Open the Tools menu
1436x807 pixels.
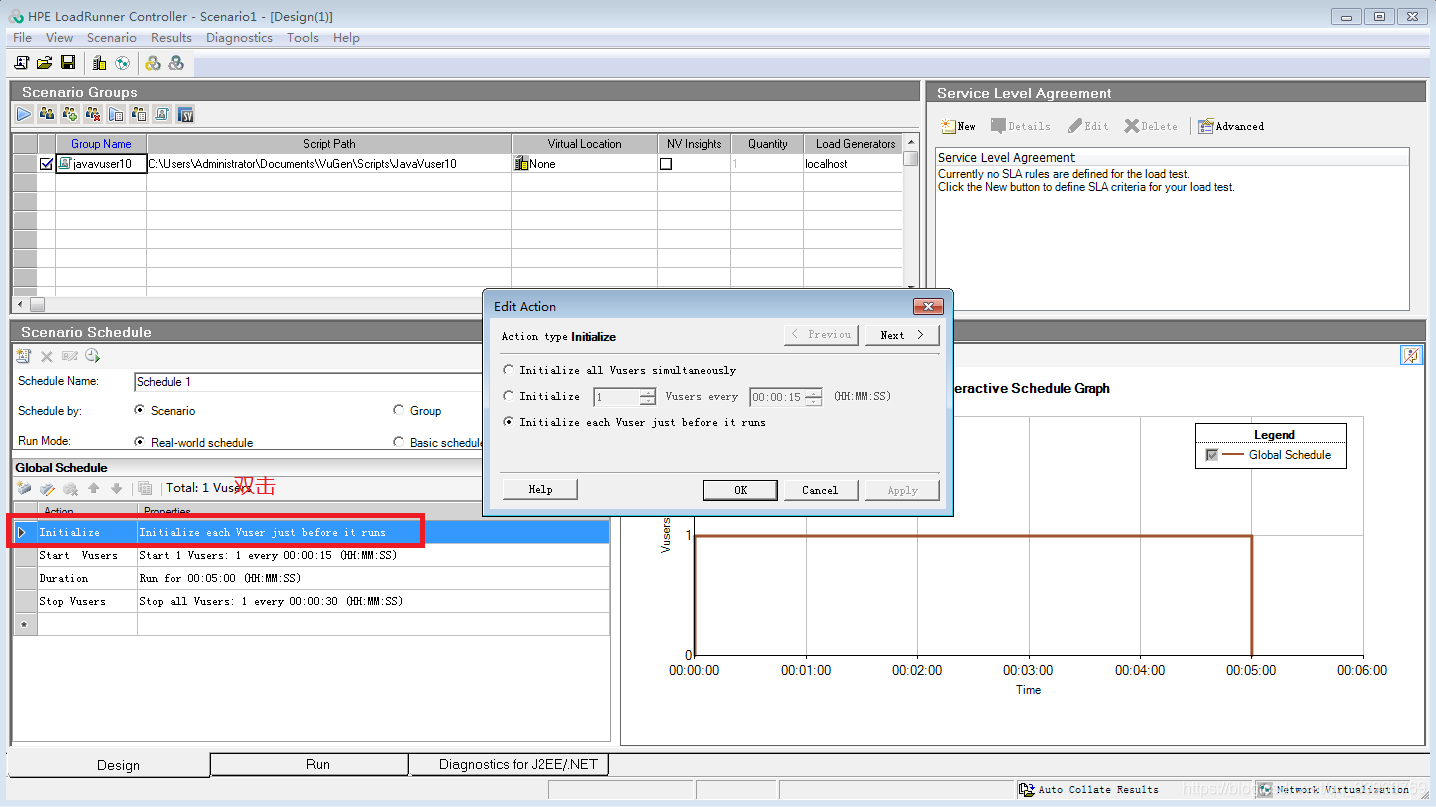pyautogui.click(x=302, y=38)
